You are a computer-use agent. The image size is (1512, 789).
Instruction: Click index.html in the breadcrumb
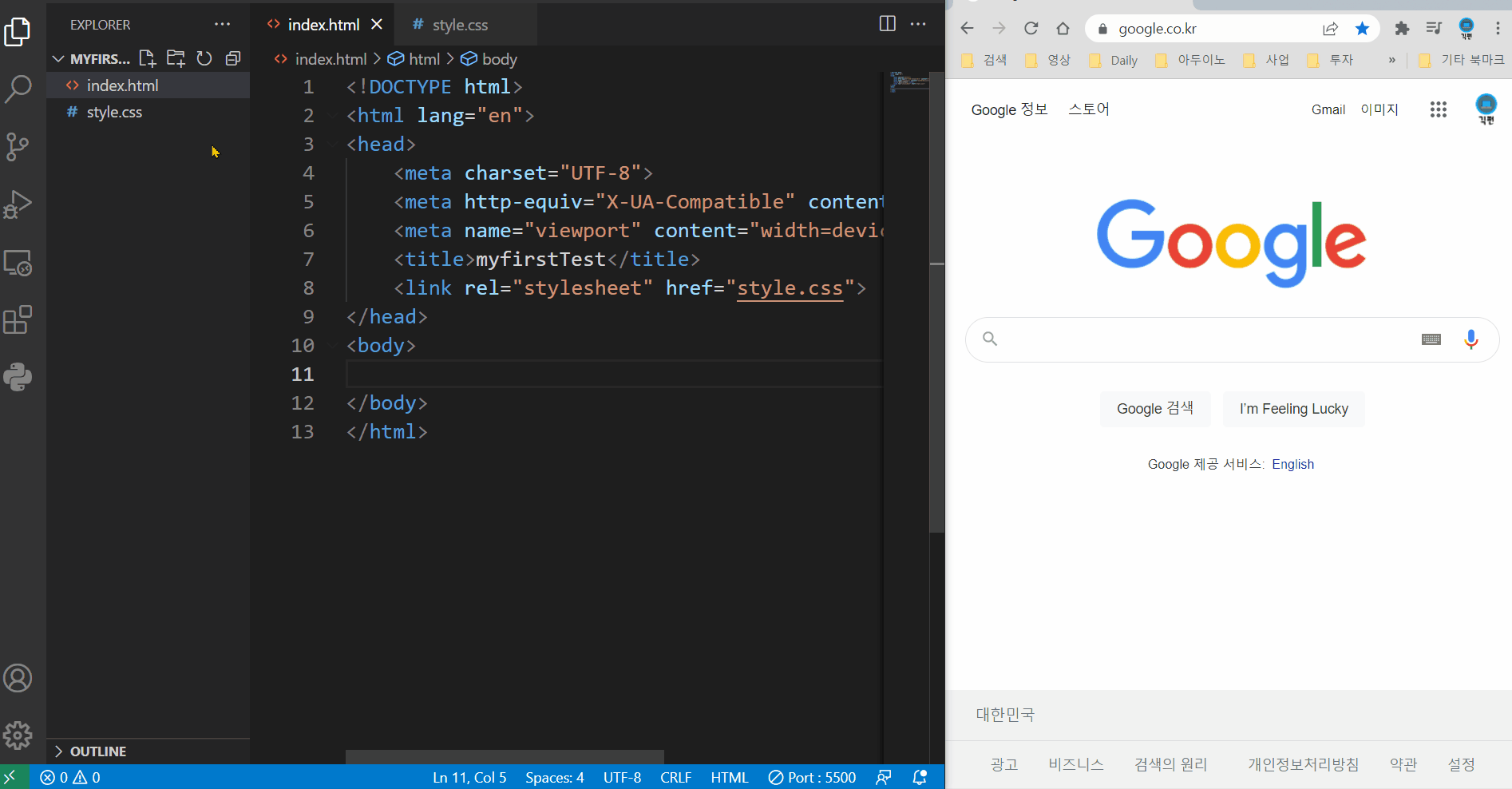click(x=321, y=59)
